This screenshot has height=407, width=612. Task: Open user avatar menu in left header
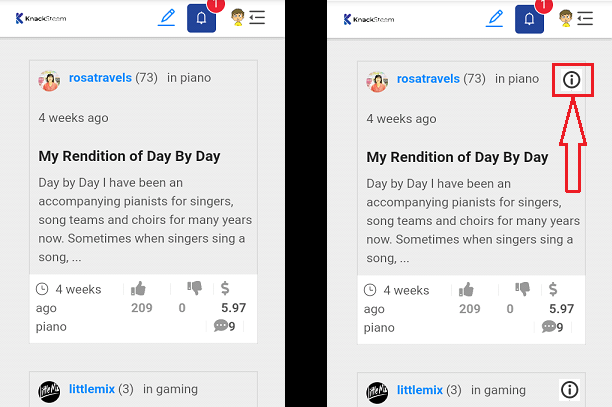pyautogui.click(x=237, y=18)
